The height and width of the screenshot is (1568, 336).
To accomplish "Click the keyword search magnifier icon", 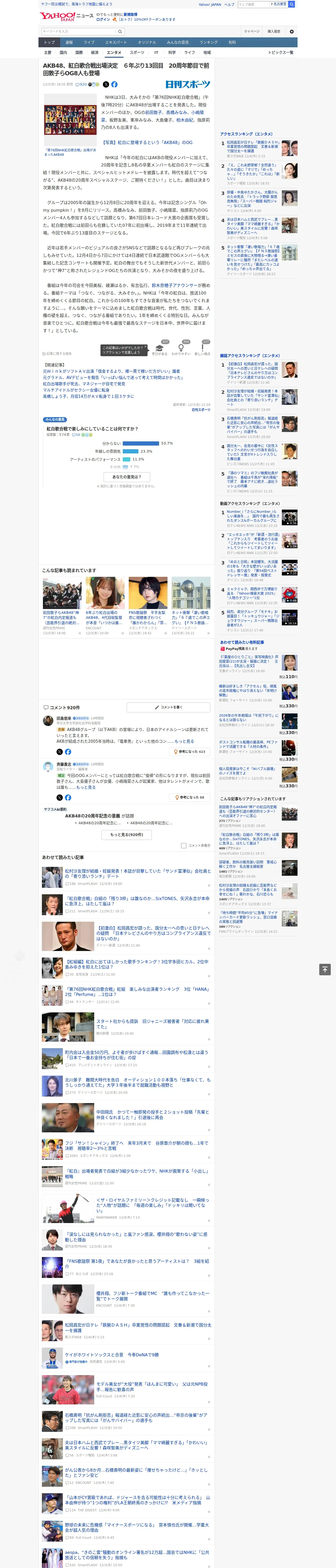I will (x=120, y=32).
